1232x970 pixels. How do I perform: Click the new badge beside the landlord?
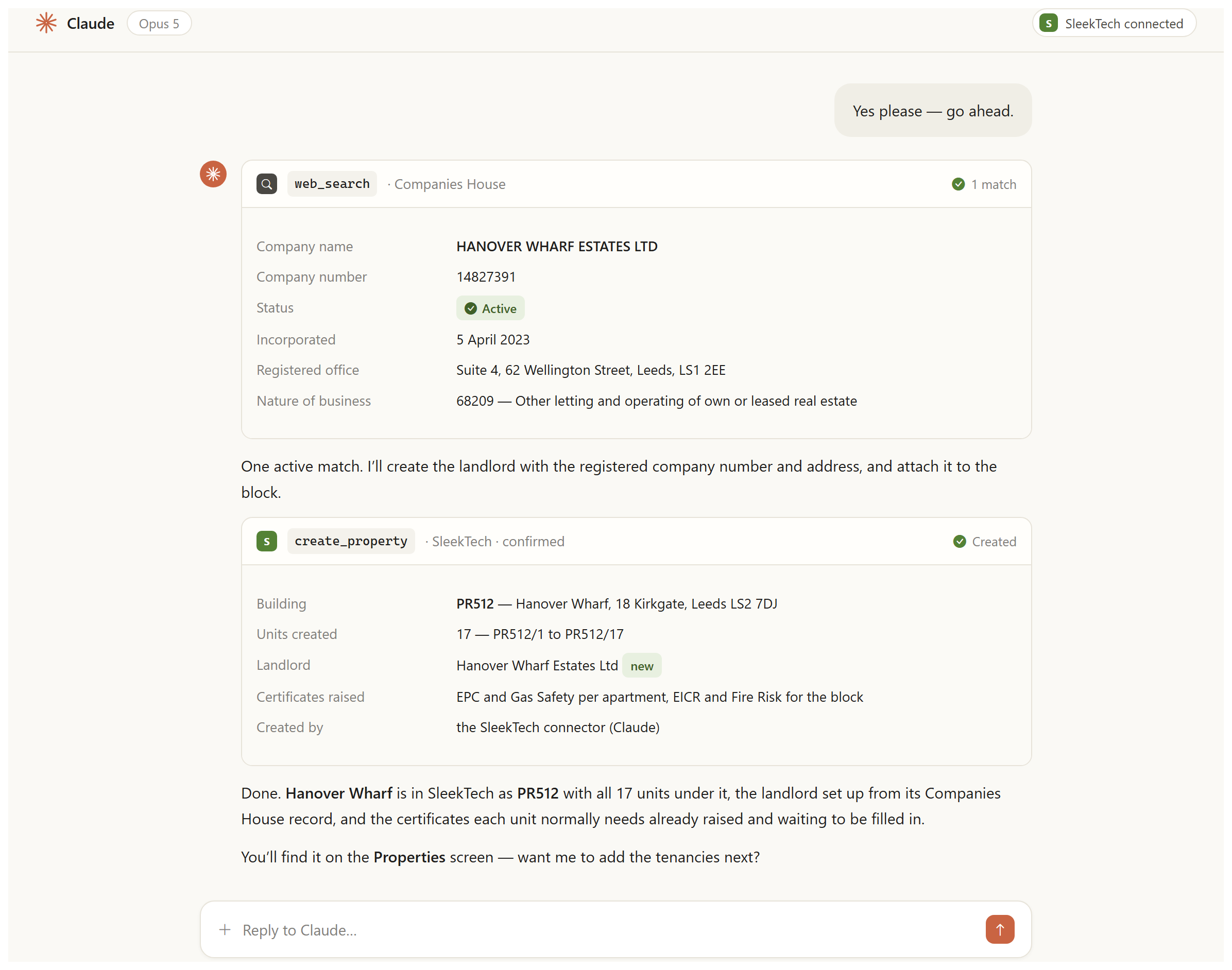click(x=641, y=666)
